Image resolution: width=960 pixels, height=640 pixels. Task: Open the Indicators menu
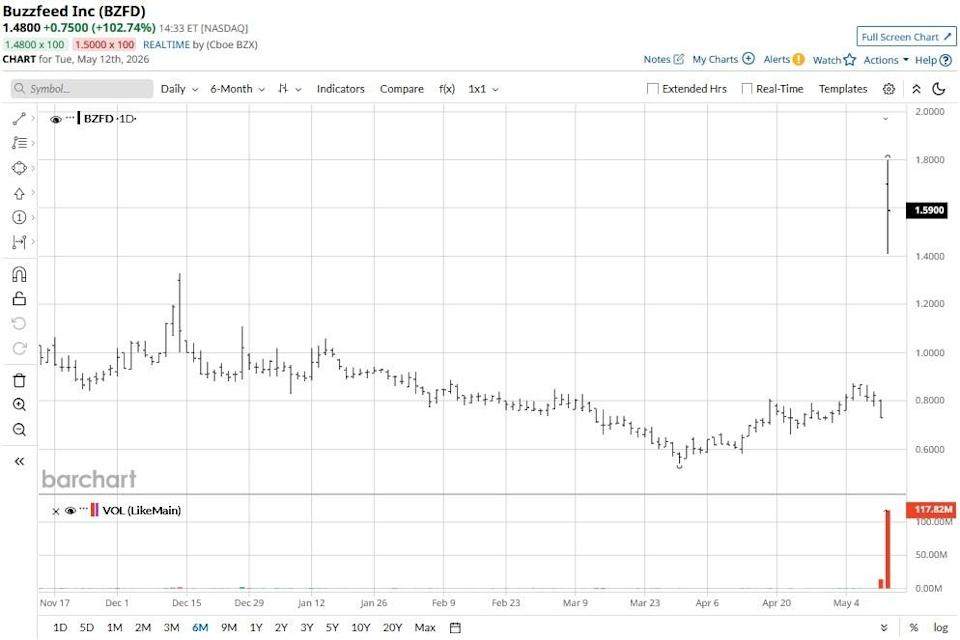pos(340,89)
